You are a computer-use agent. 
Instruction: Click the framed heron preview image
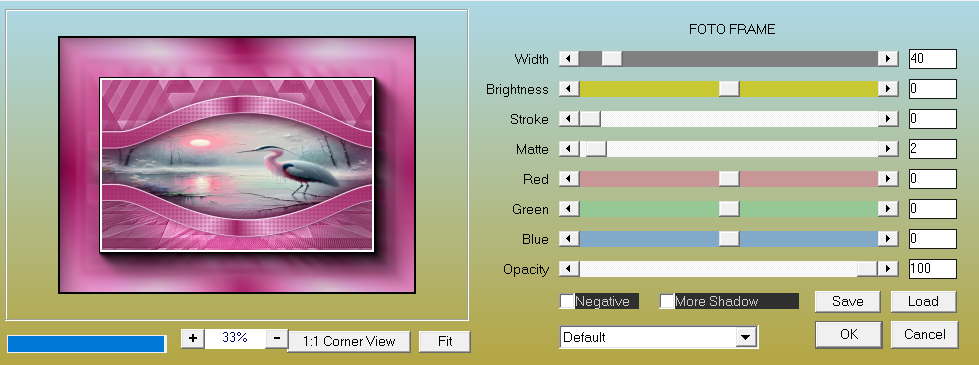(x=237, y=165)
